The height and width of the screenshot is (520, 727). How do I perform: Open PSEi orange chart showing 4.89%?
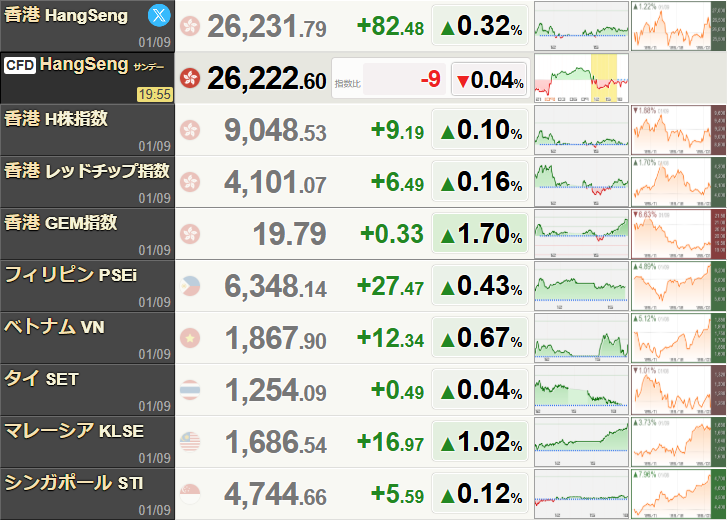click(x=679, y=286)
